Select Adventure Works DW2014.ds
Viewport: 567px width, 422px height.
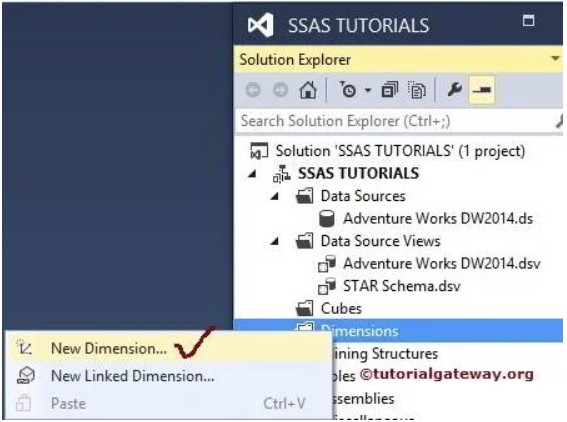pos(438,218)
